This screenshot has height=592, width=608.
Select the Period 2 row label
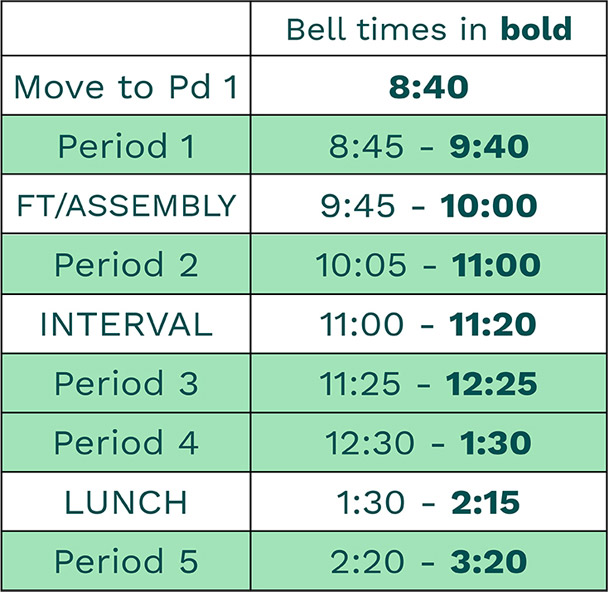pos(126,264)
